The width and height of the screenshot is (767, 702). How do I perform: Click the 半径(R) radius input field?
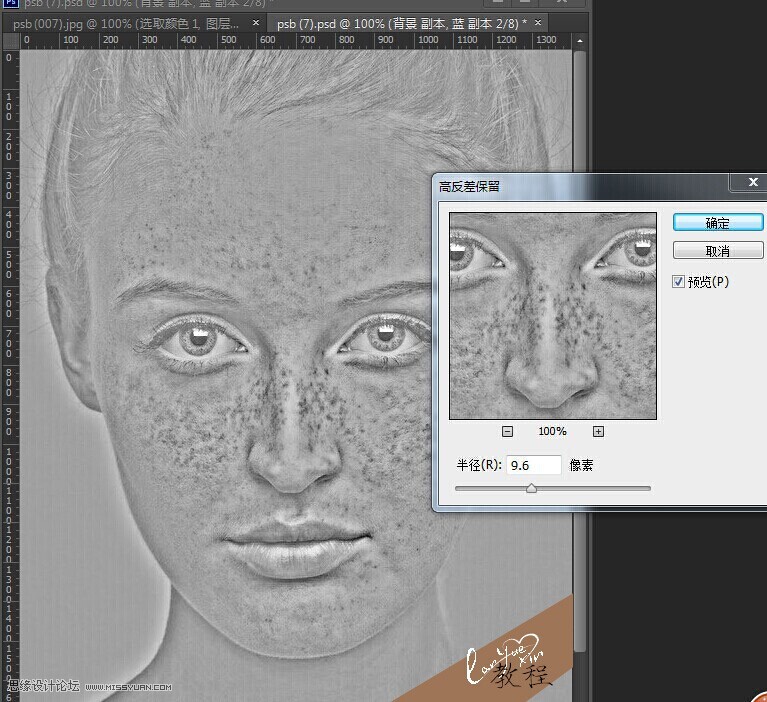(x=534, y=465)
